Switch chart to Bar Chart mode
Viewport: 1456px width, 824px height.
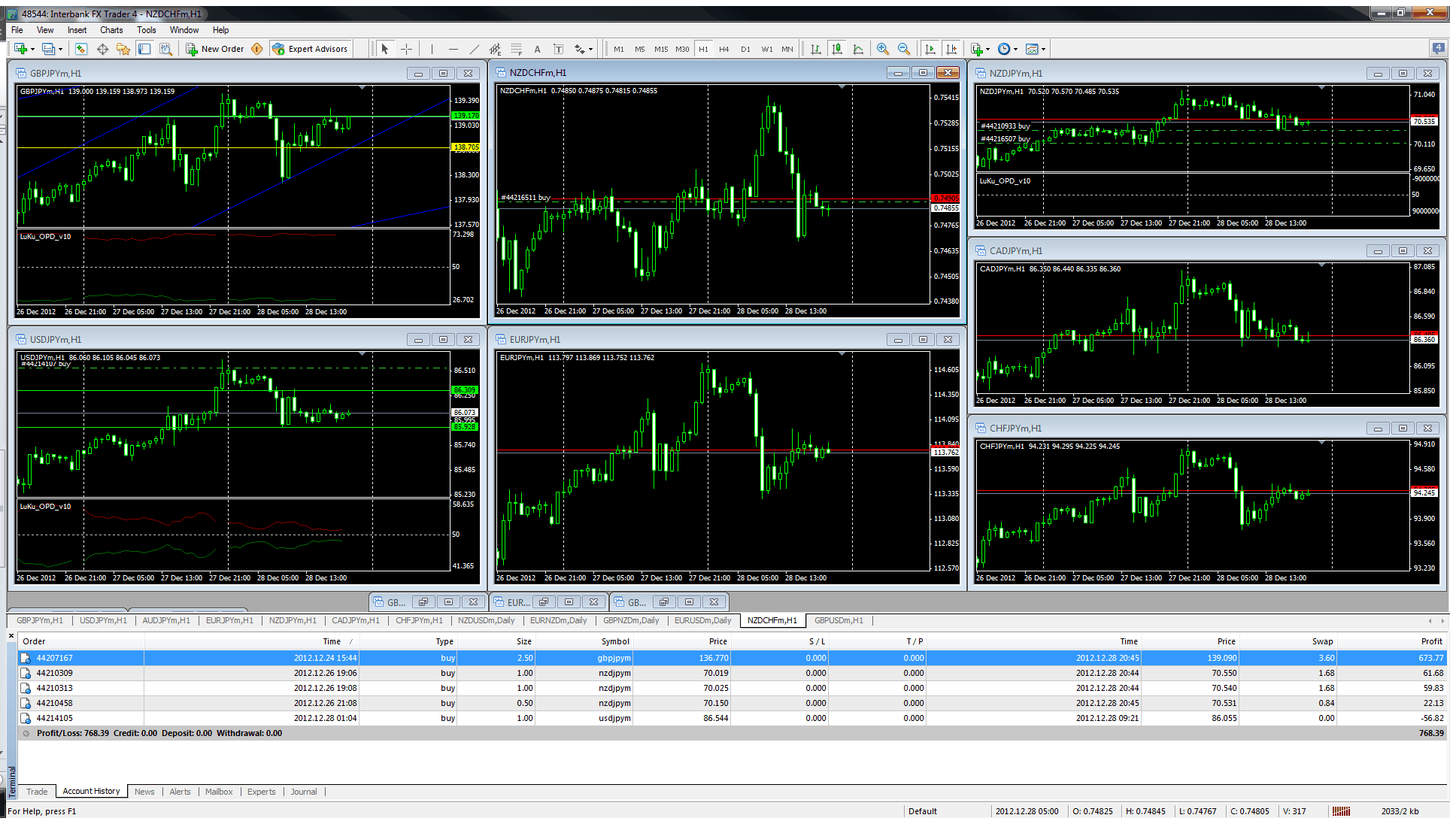815,49
